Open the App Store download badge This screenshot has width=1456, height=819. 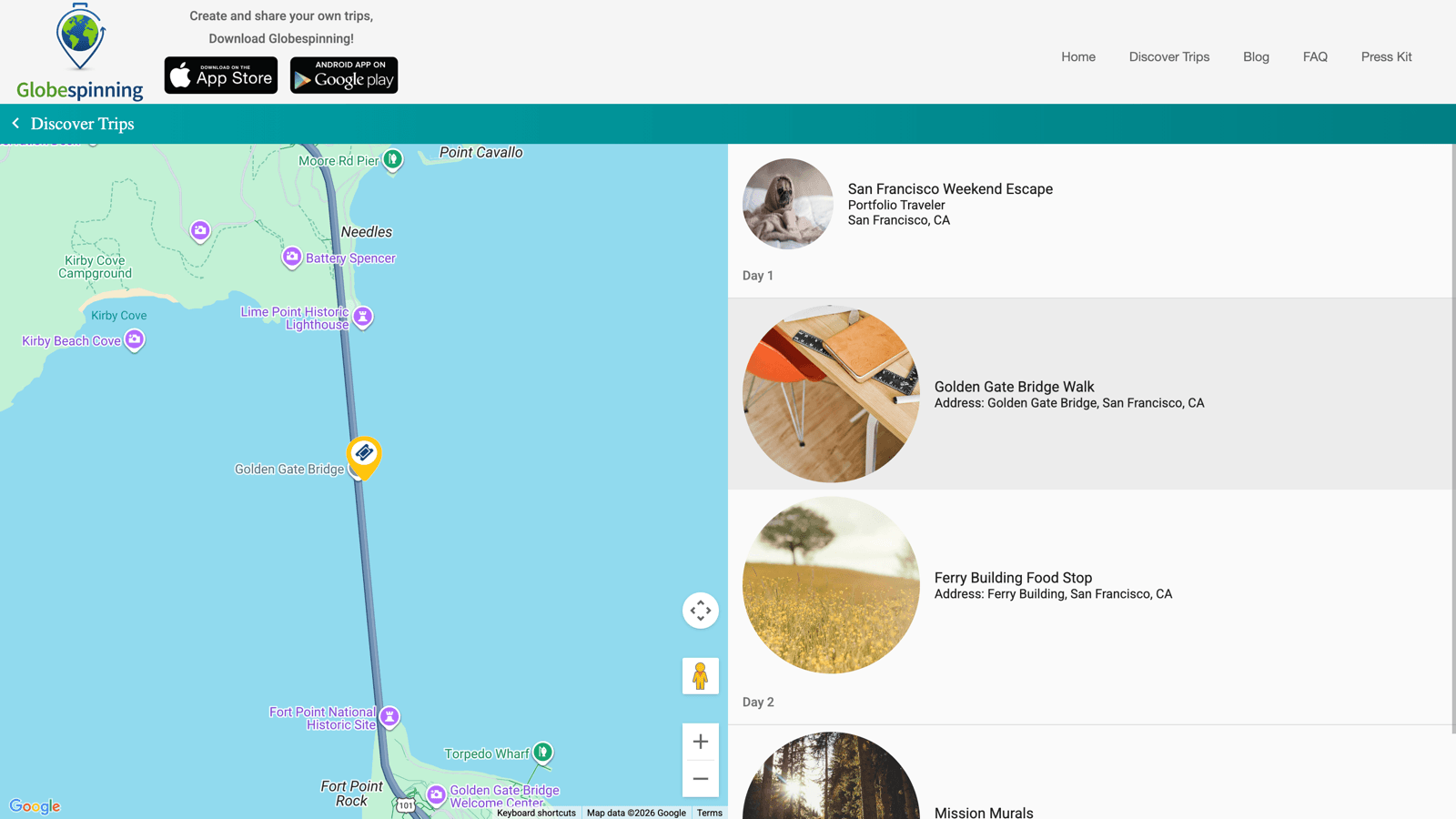coord(219,75)
